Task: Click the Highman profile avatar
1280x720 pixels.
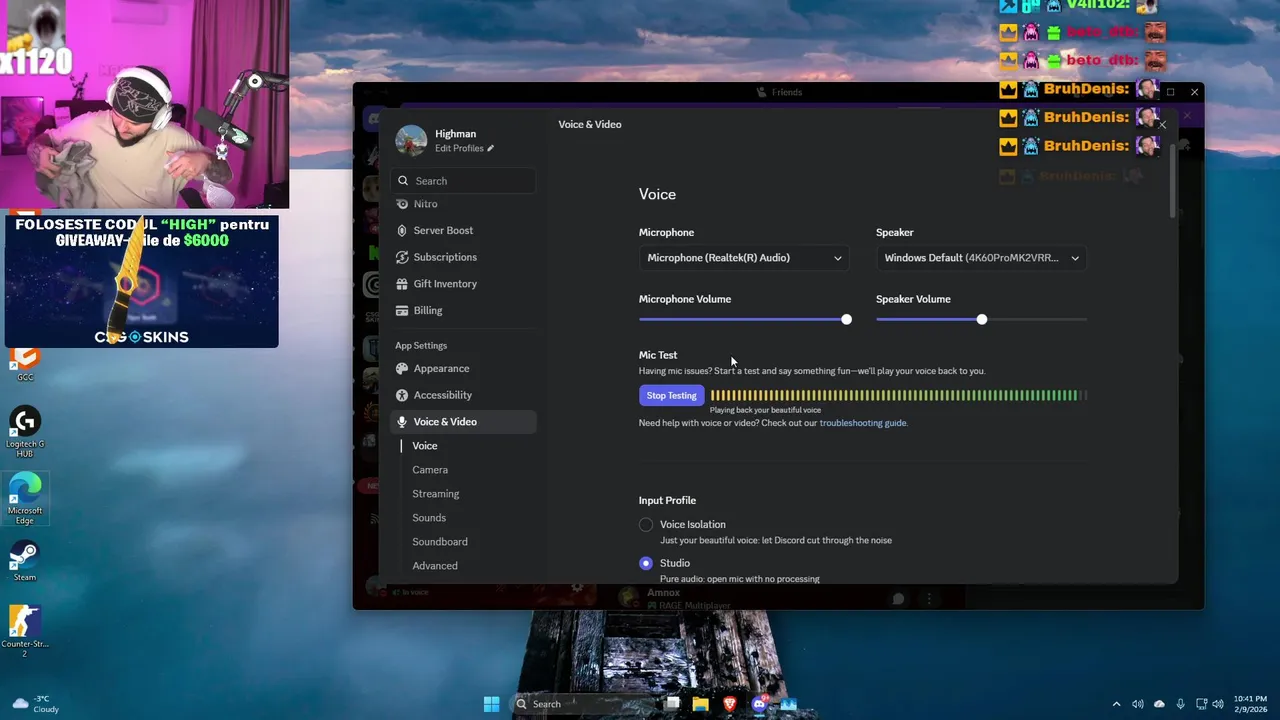Action: [411, 140]
